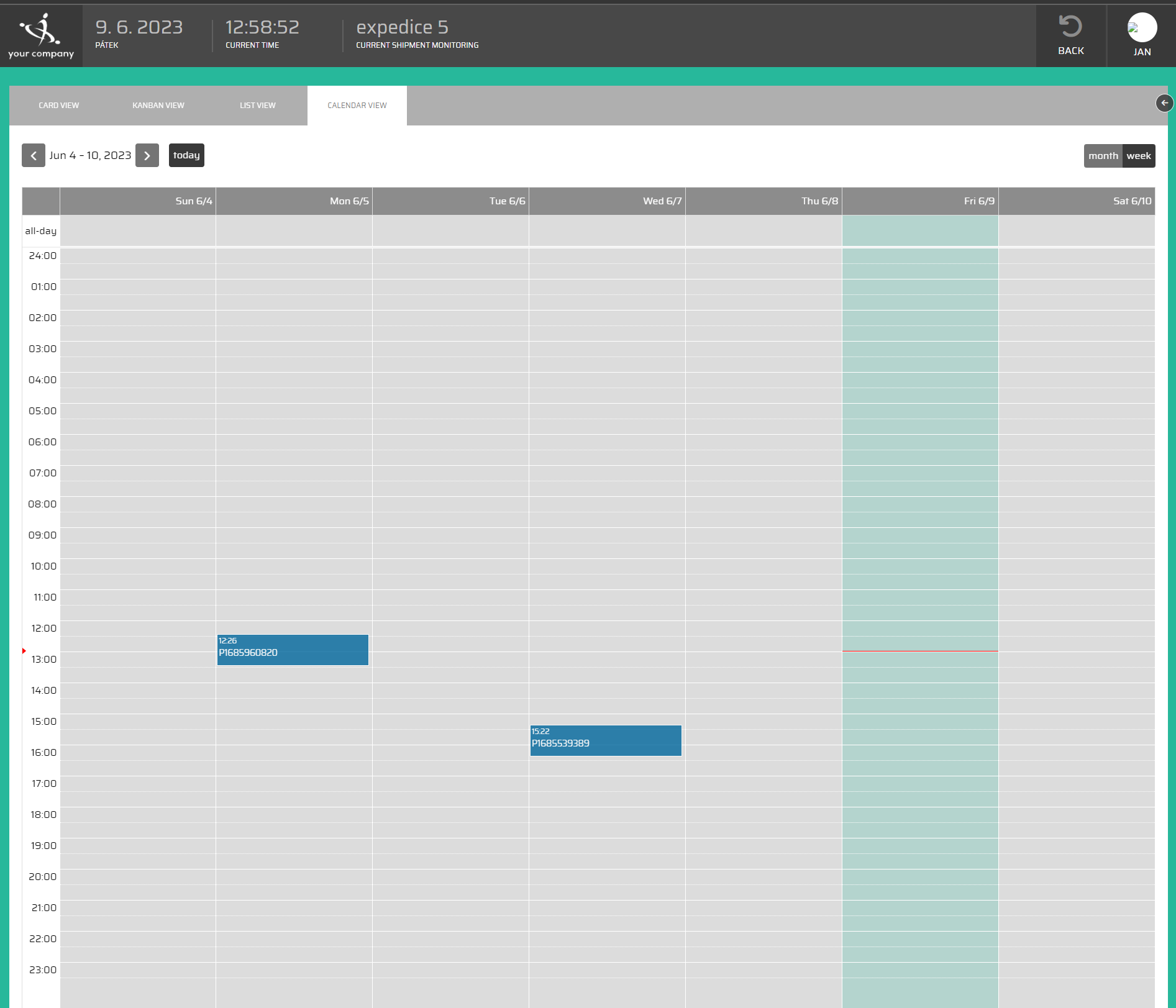Click the Sat 6/10 column header
Screen dimensions: 1176x1008
click(1132, 201)
